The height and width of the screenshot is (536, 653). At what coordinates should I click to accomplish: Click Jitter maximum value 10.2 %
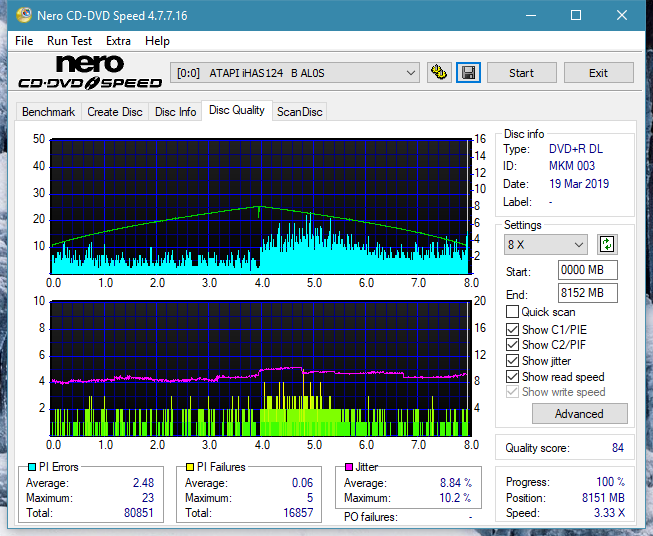tap(455, 498)
